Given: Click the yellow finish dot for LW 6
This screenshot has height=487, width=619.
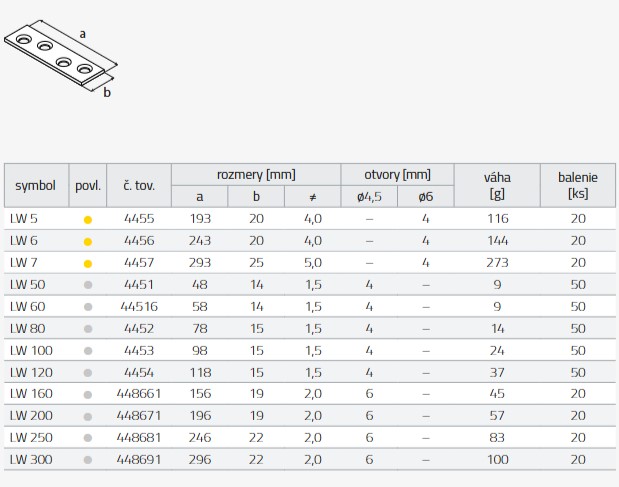Looking at the screenshot, I should [88, 241].
